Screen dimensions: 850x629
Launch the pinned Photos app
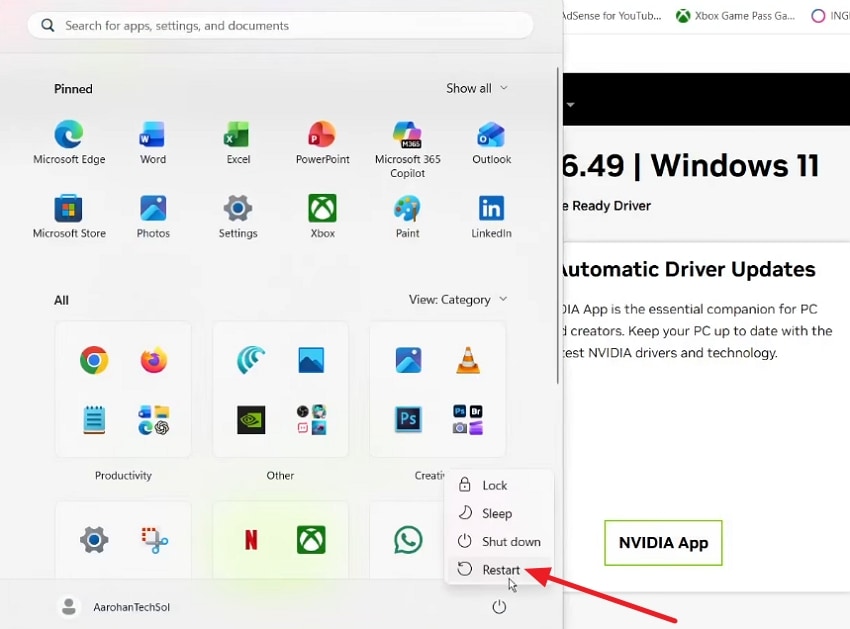pyautogui.click(x=153, y=216)
